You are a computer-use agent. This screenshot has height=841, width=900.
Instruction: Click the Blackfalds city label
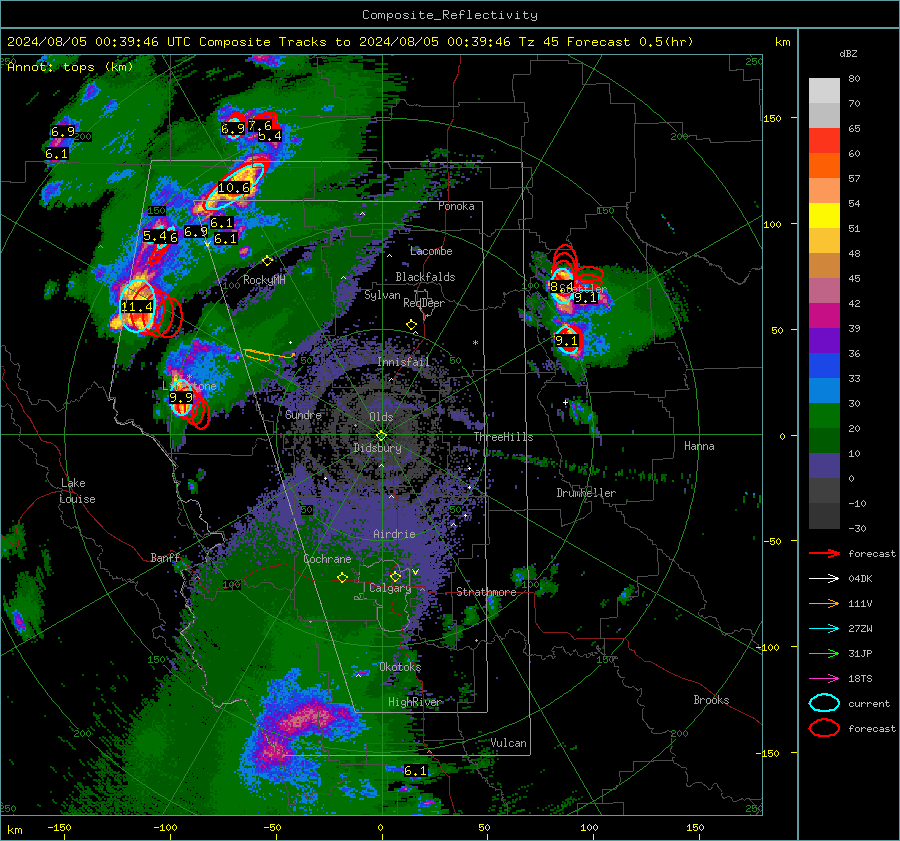[425, 277]
